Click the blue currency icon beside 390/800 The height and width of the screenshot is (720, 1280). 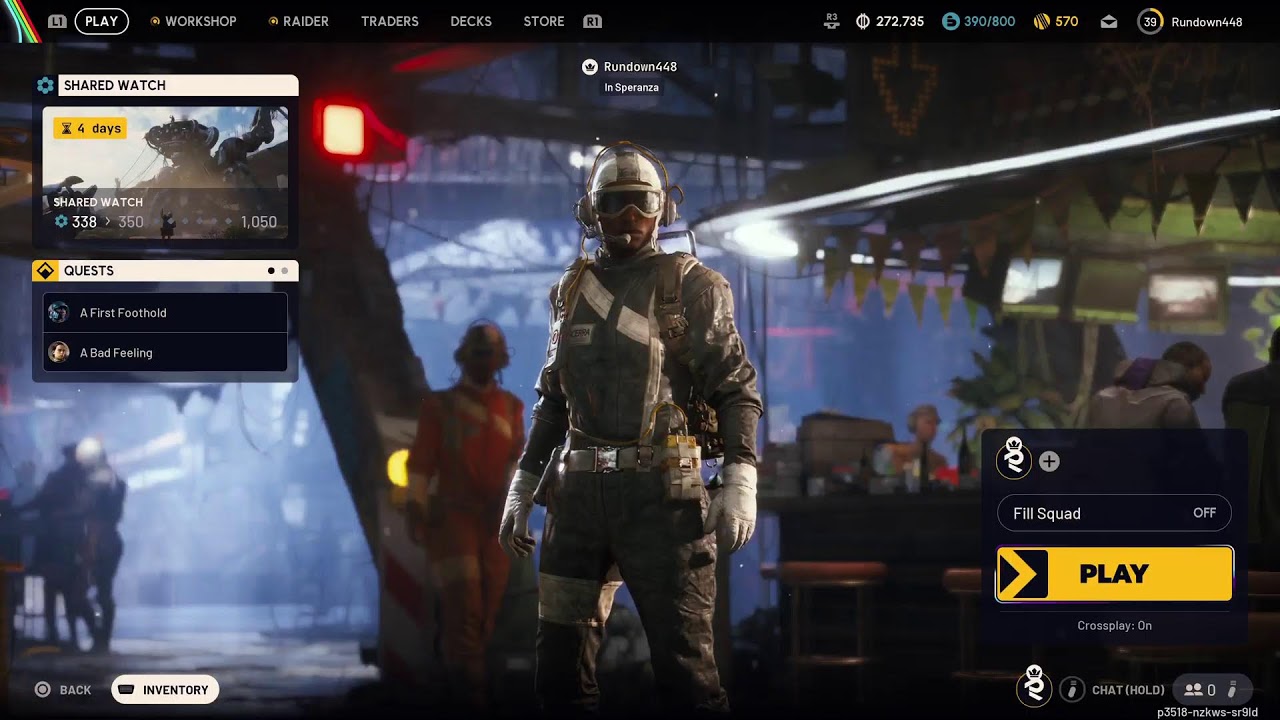coord(950,21)
